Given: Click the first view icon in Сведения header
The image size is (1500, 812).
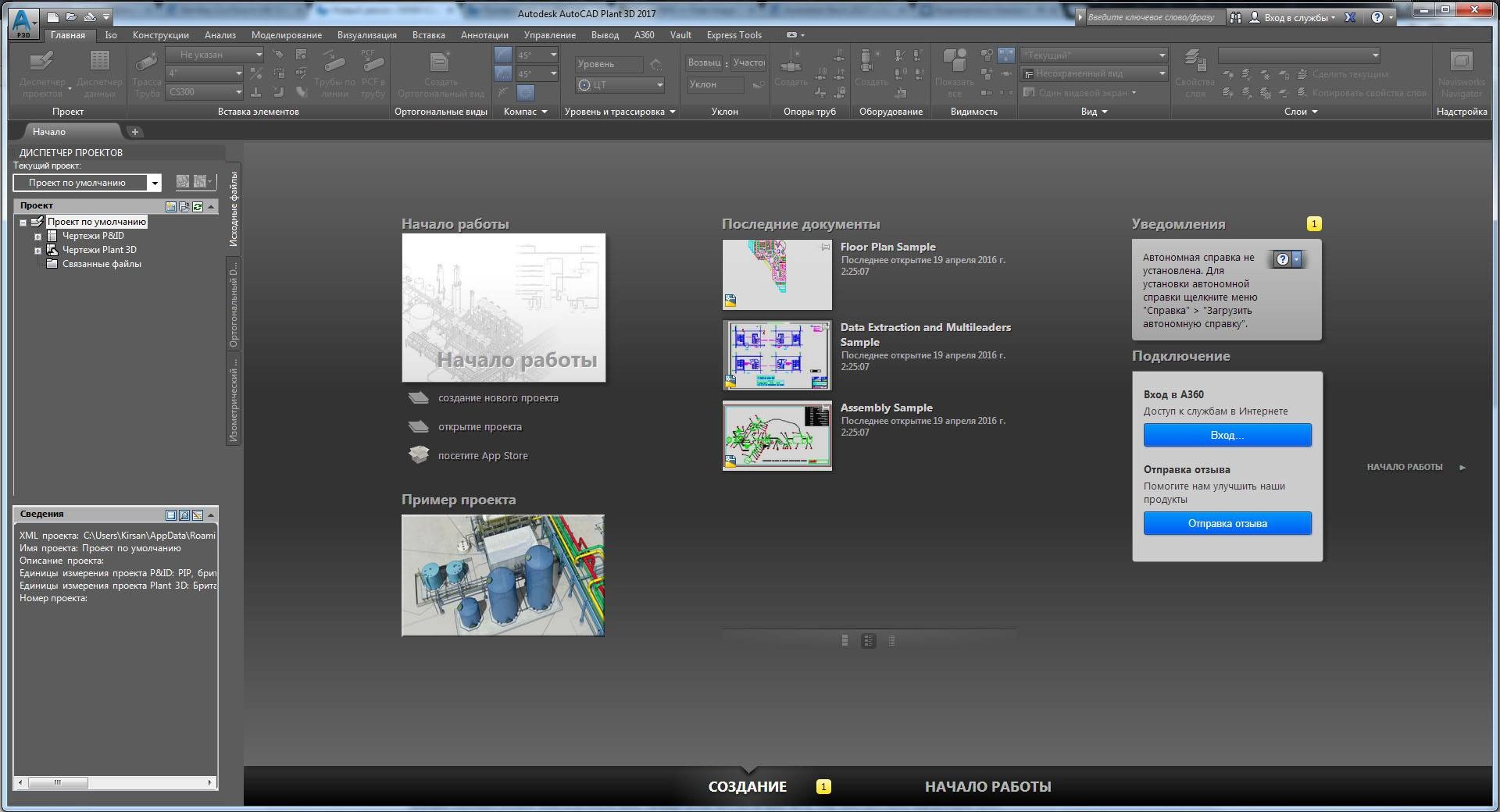Looking at the screenshot, I should coord(171,515).
